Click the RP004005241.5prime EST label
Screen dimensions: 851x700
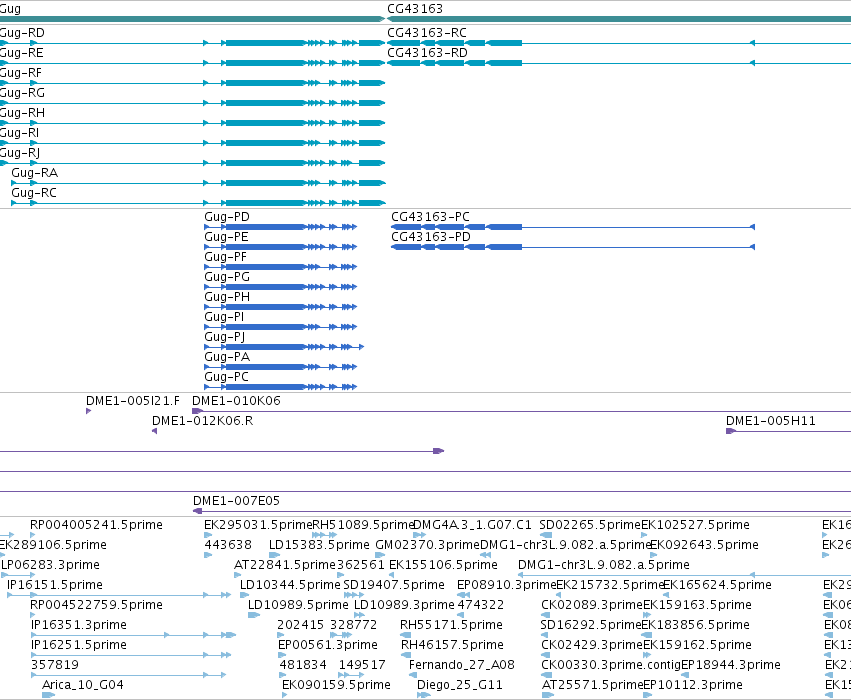(x=97, y=525)
